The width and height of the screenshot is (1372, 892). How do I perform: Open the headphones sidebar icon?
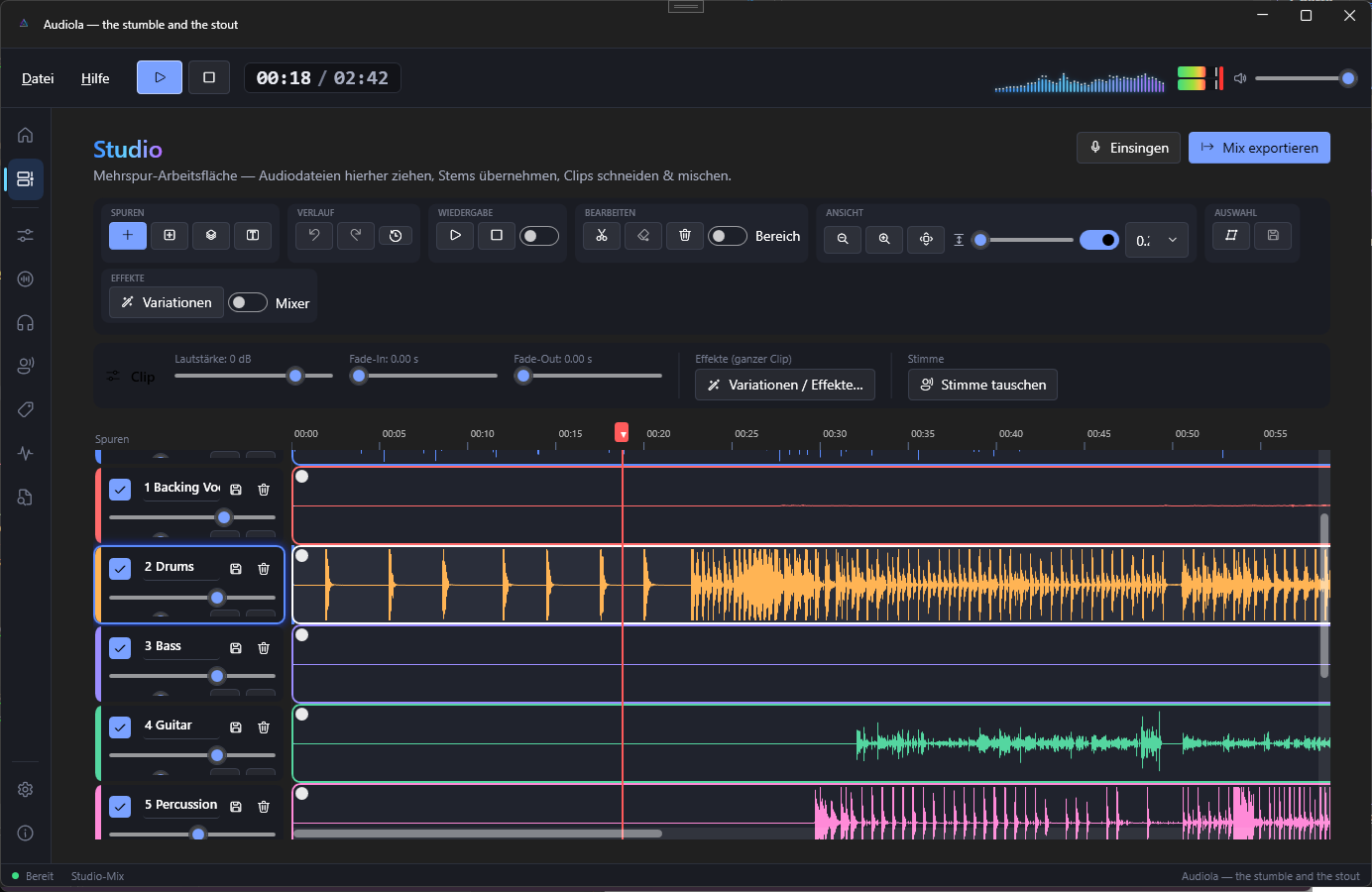[26, 323]
